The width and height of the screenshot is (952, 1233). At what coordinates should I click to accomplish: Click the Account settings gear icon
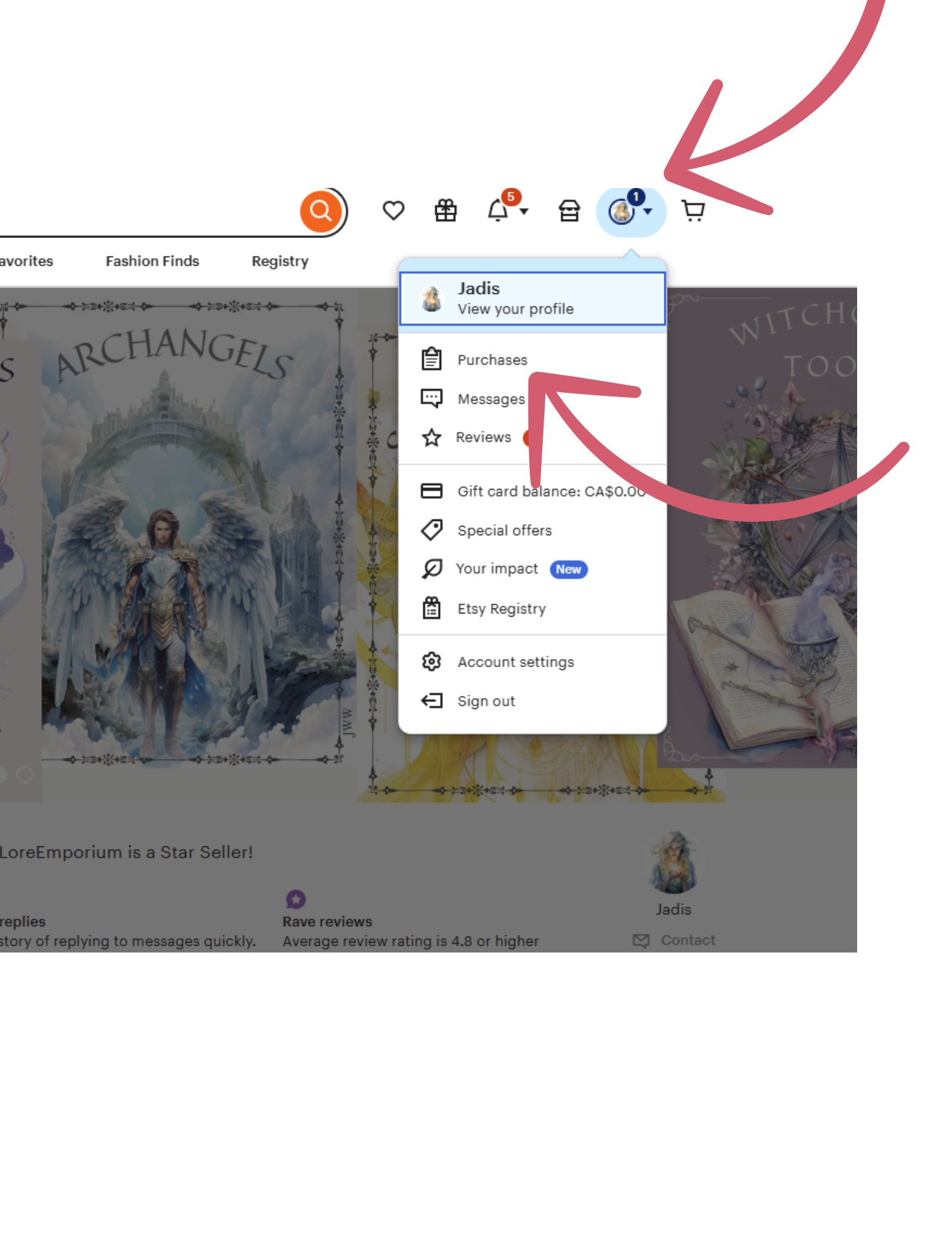tap(431, 662)
